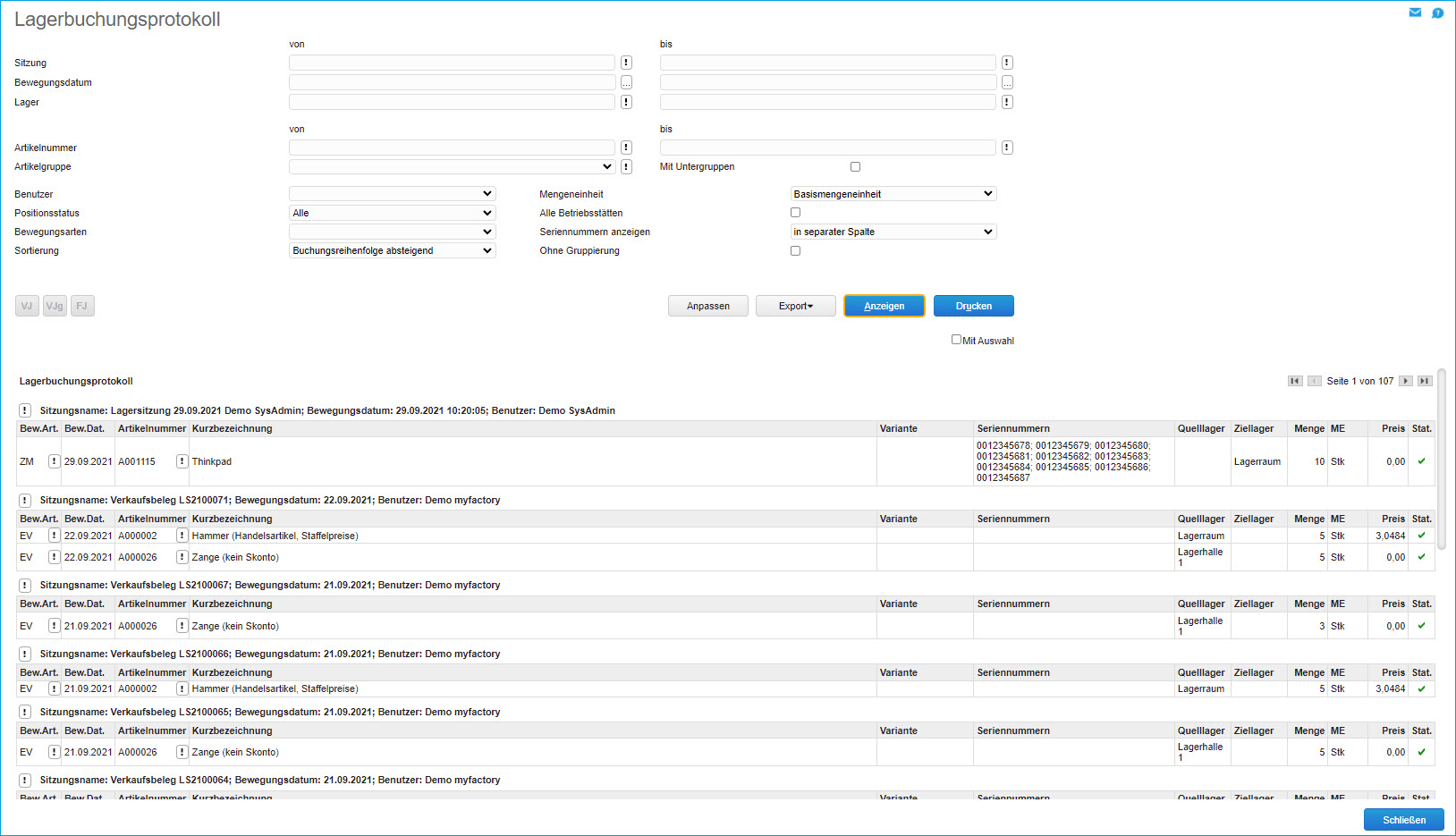1456x836 pixels.
Task: Open date picker for Bewegungsdatum von
Action: point(626,82)
